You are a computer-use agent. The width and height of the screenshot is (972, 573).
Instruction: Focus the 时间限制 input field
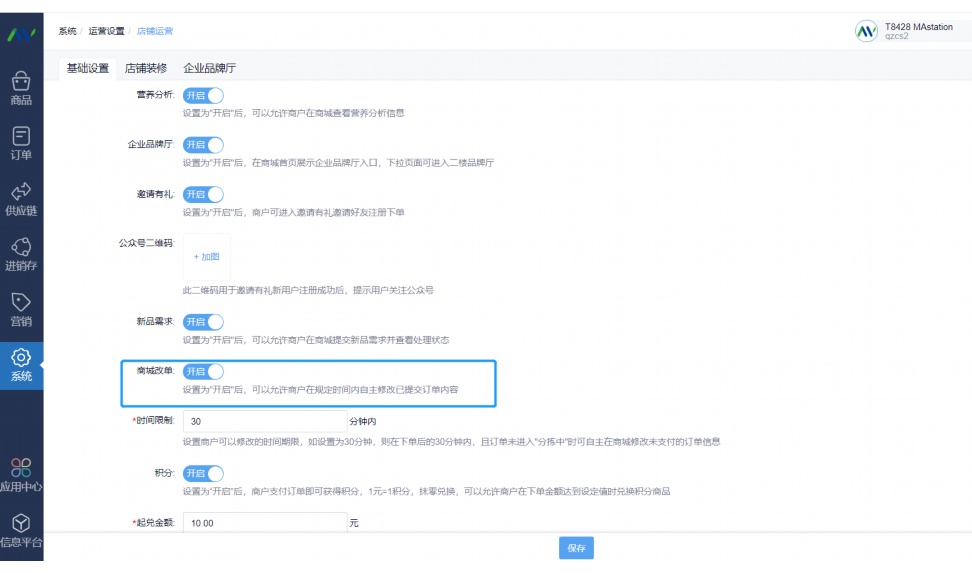point(265,421)
